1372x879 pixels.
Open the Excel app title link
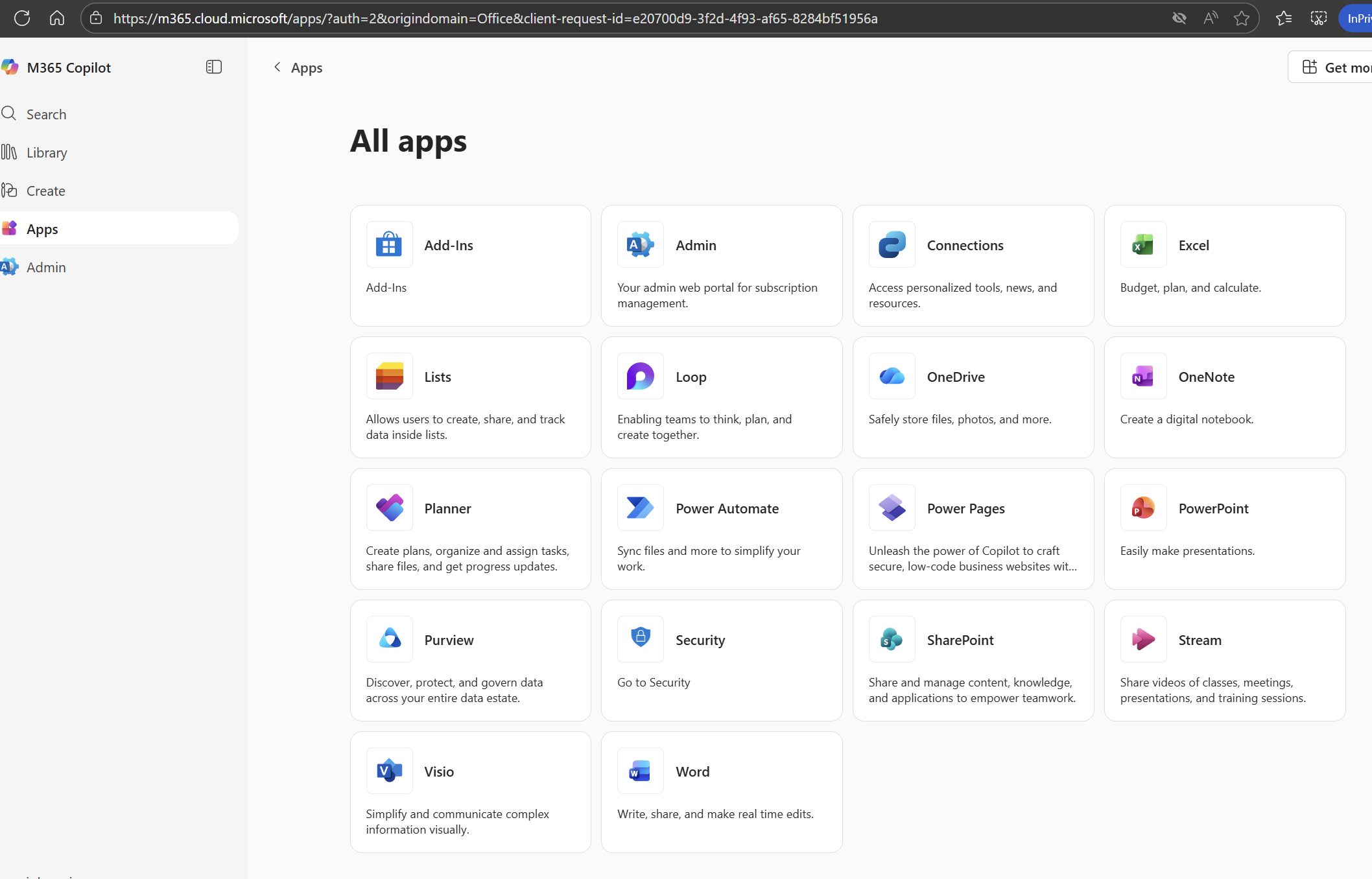click(1194, 245)
